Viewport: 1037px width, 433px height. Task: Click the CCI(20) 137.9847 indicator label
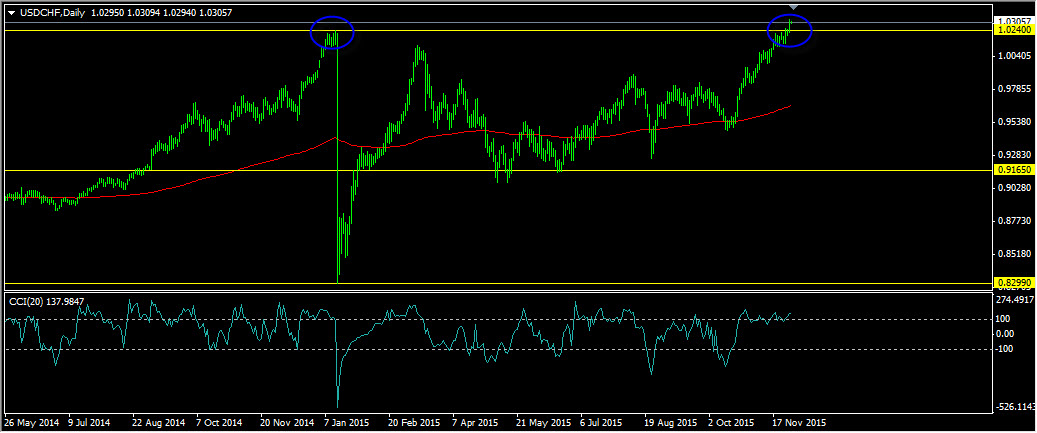coord(46,301)
